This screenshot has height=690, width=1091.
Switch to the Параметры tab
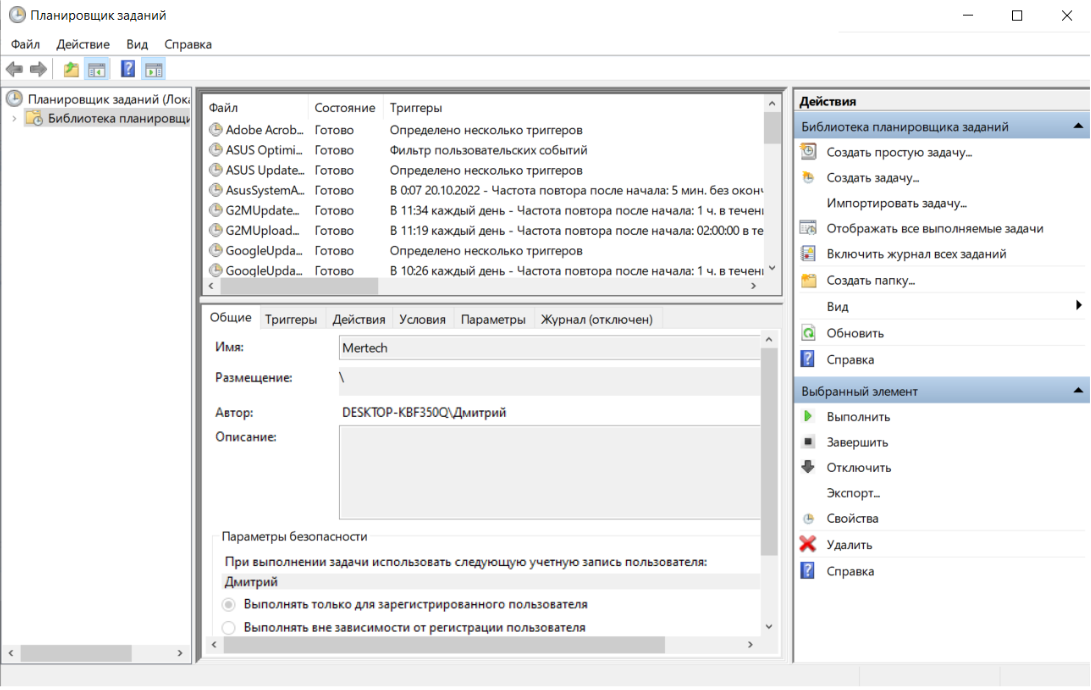click(x=493, y=319)
